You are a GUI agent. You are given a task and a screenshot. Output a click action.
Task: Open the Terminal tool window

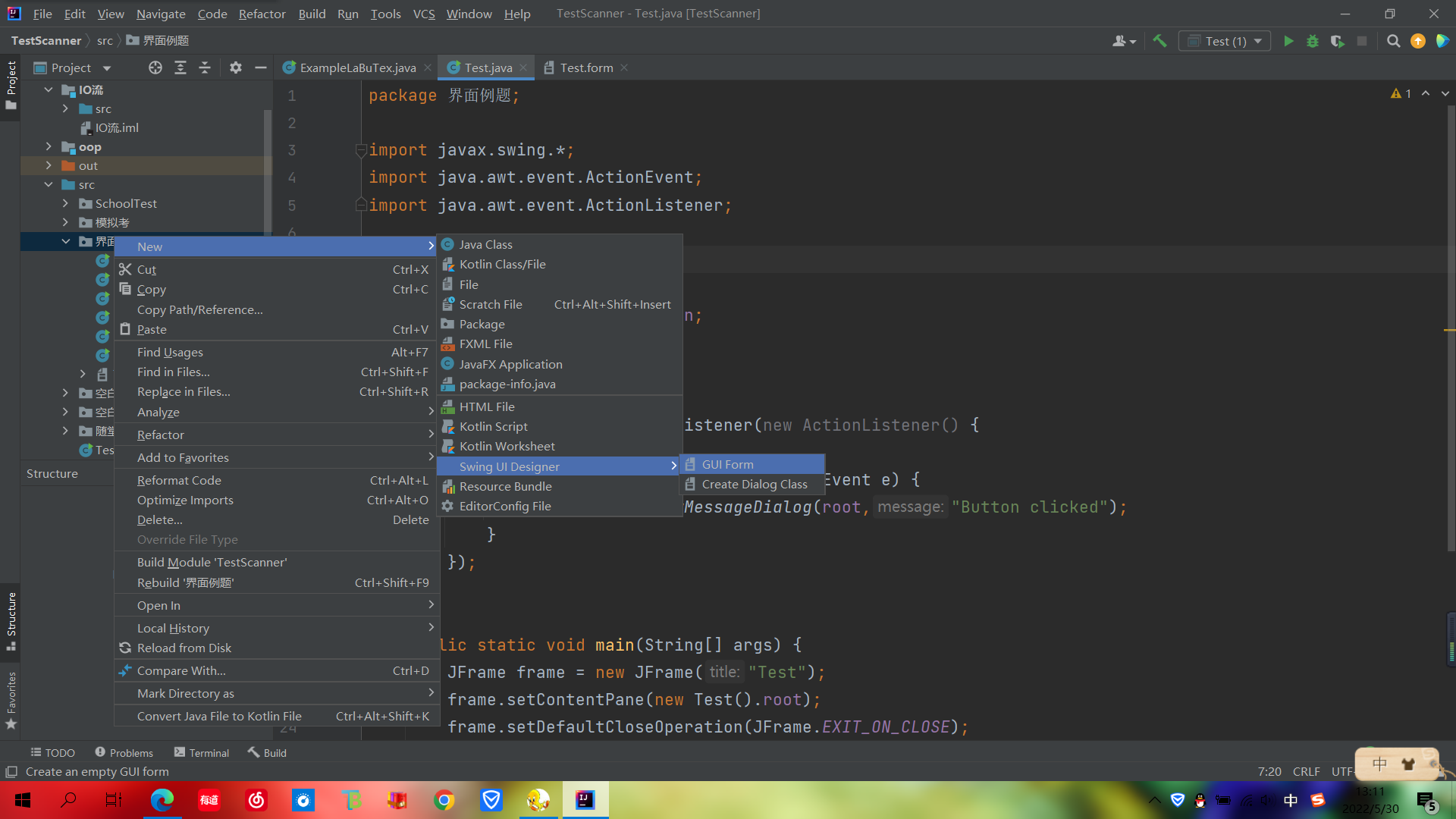point(202,752)
